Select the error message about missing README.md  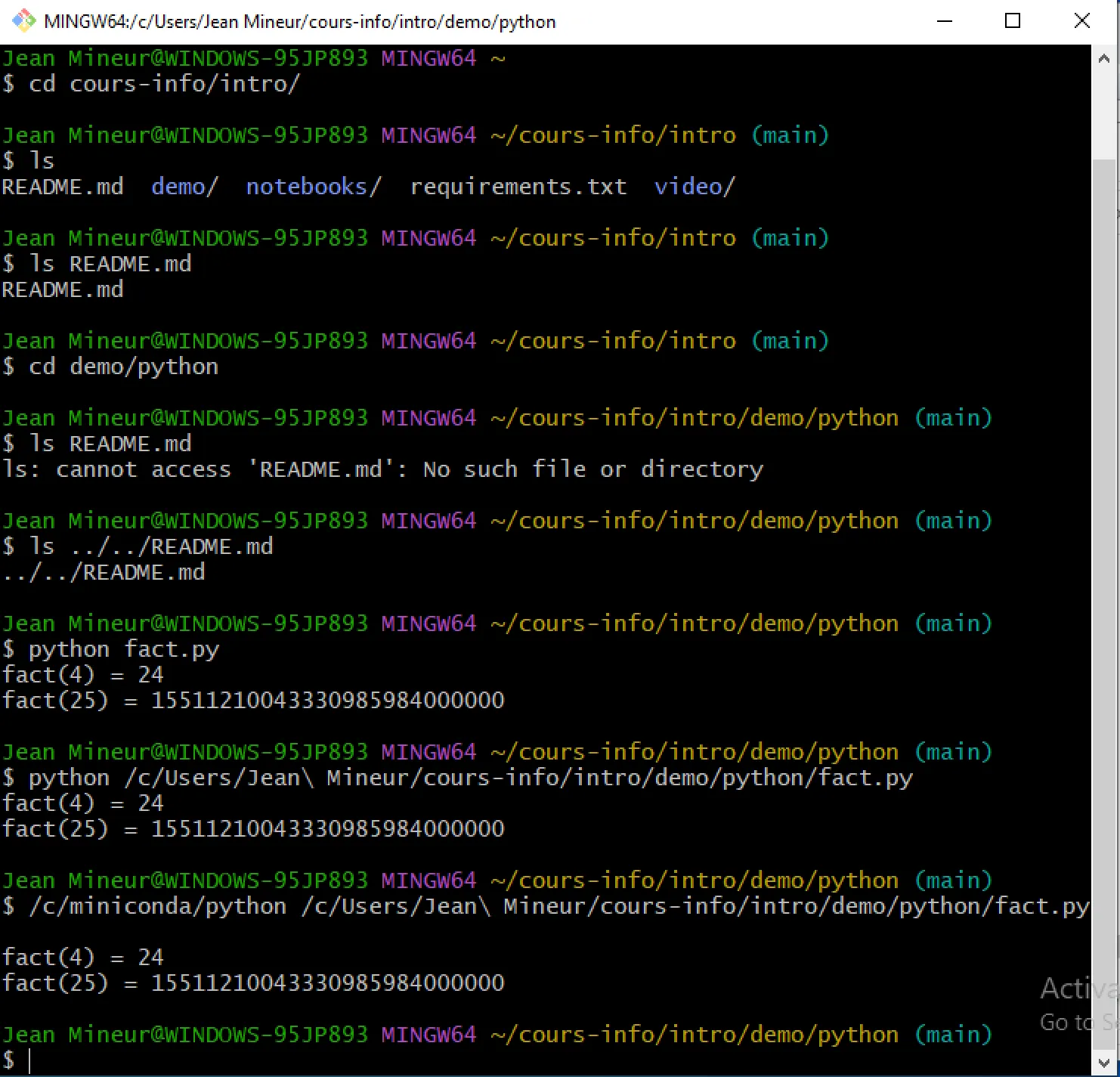pos(382,469)
